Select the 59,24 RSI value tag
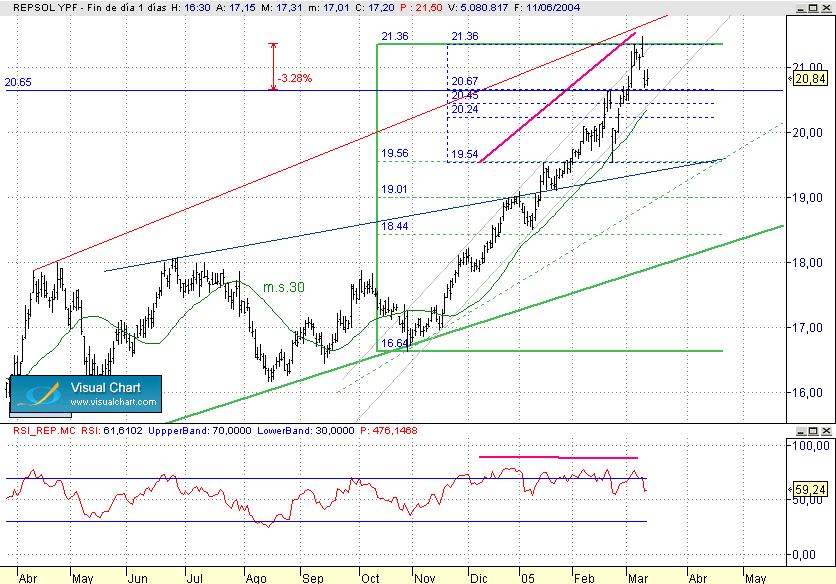The image size is (836, 584). (x=810, y=489)
